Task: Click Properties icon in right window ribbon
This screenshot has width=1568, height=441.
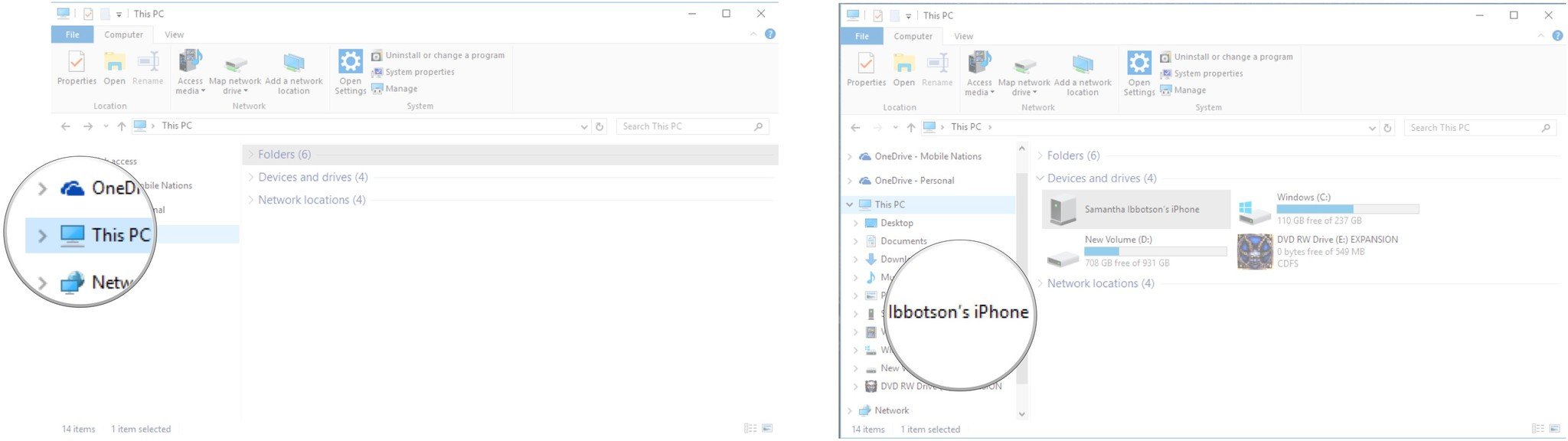Action: click(x=866, y=69)
